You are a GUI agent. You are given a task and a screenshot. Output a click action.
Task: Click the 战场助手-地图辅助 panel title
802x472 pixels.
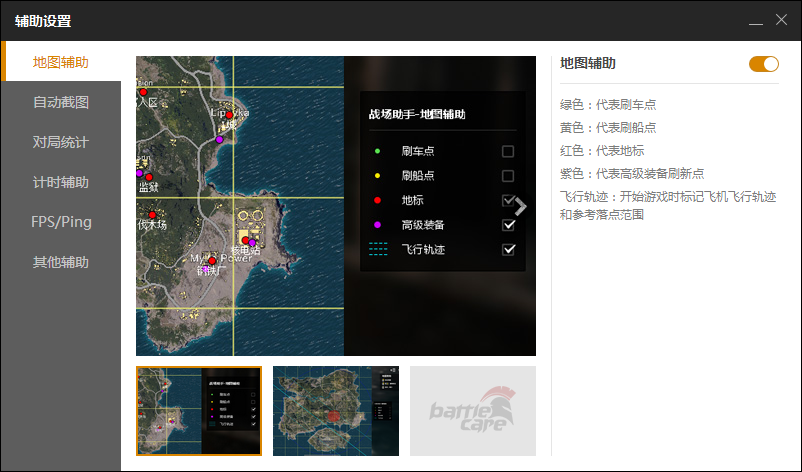(417, 114)
